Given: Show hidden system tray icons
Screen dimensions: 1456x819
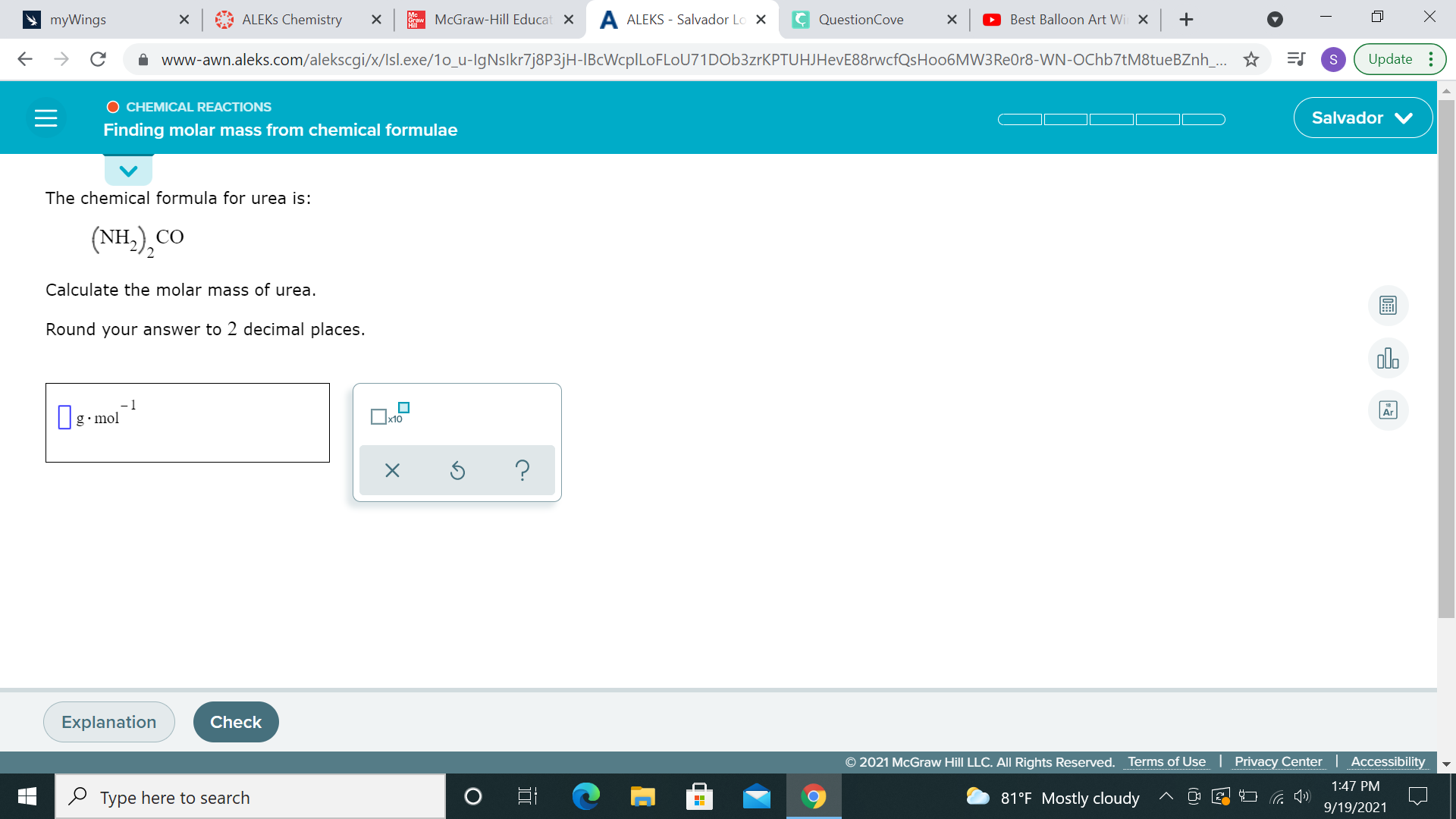Looking at the screenshot, I should [x=1166, y=796].
